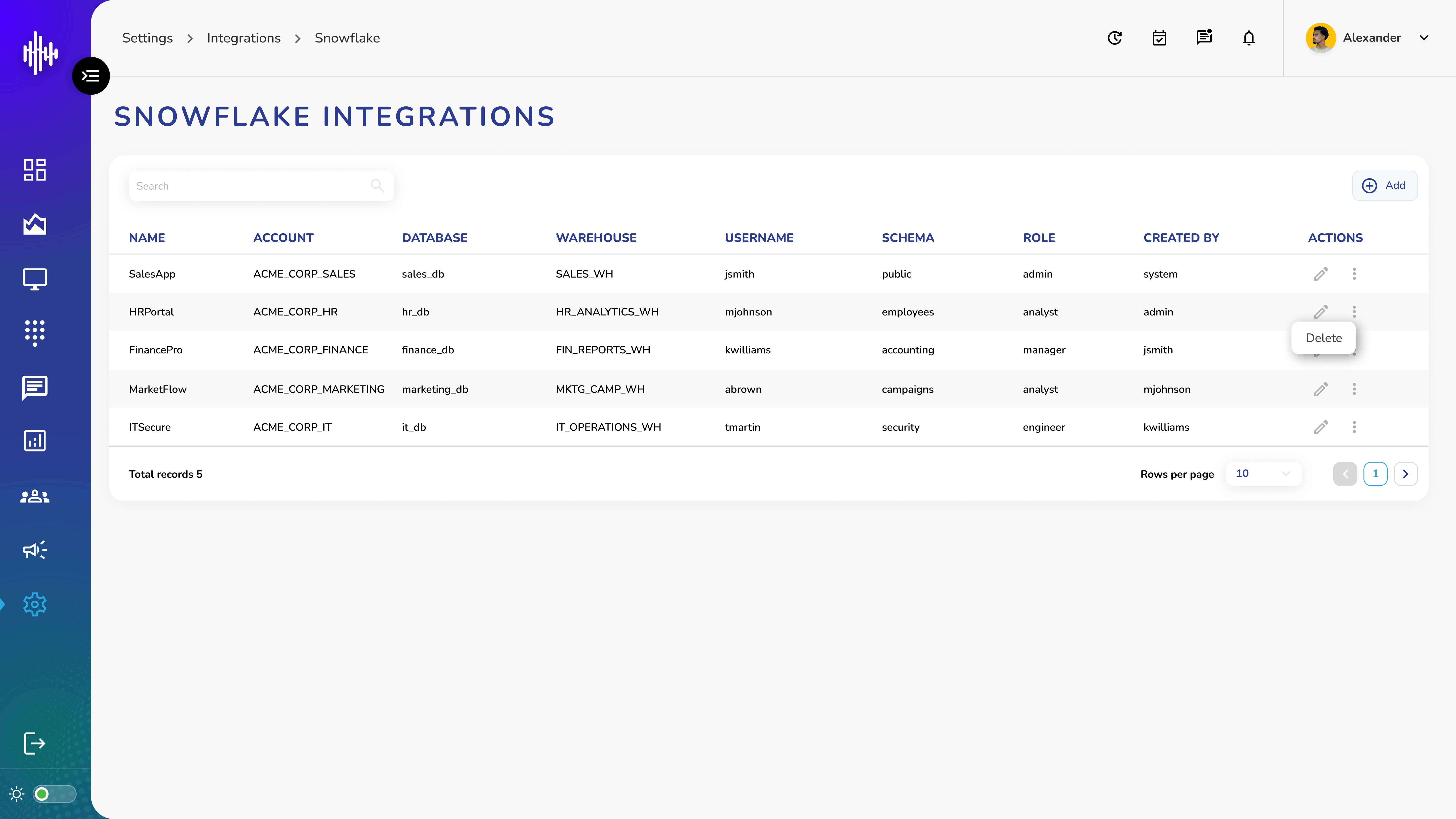Go to next page arrow
This screenshot has height=819, width=1456.
tap(1406, 474)
